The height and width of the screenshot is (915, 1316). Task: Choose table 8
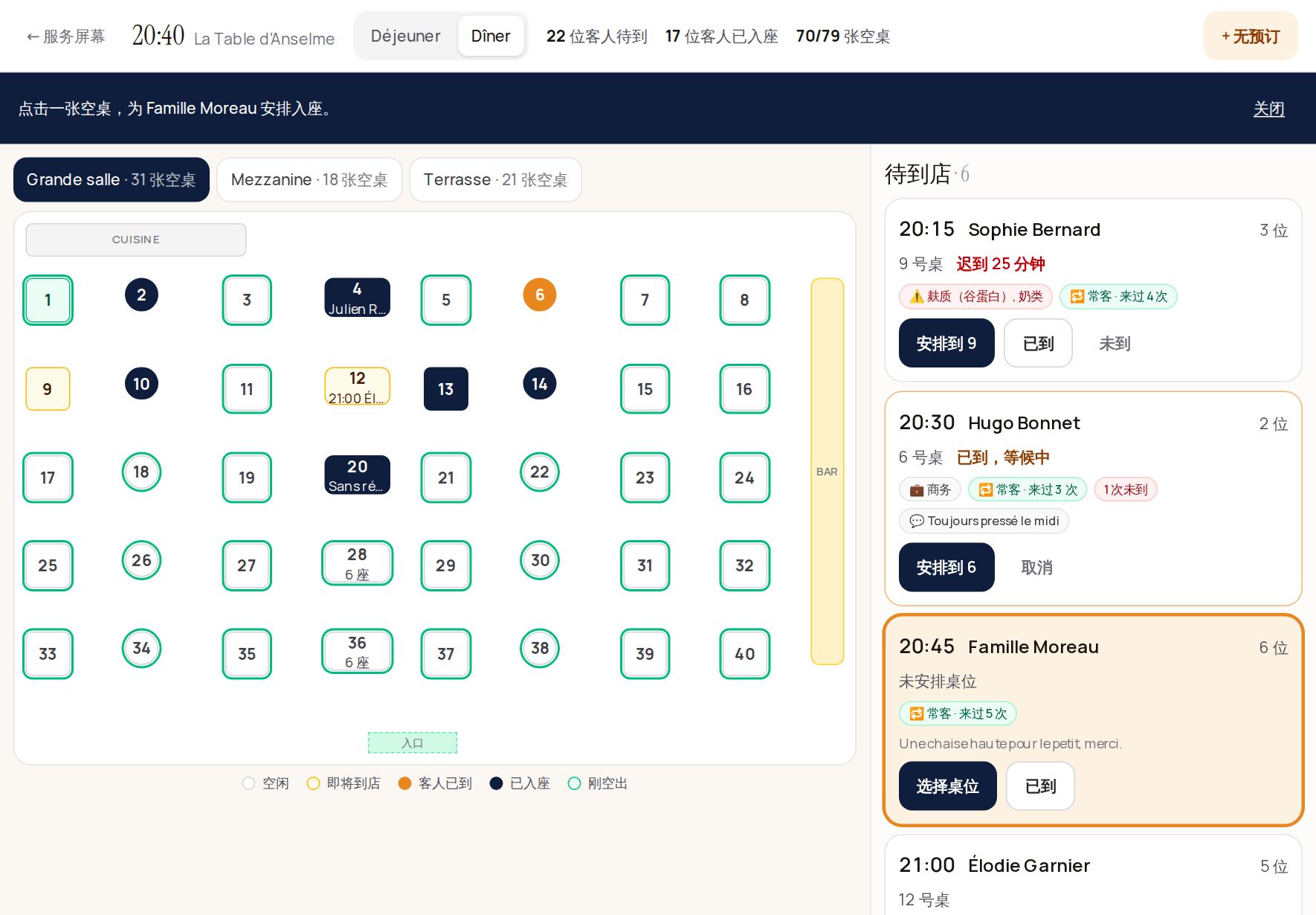[x=744, y=300]
